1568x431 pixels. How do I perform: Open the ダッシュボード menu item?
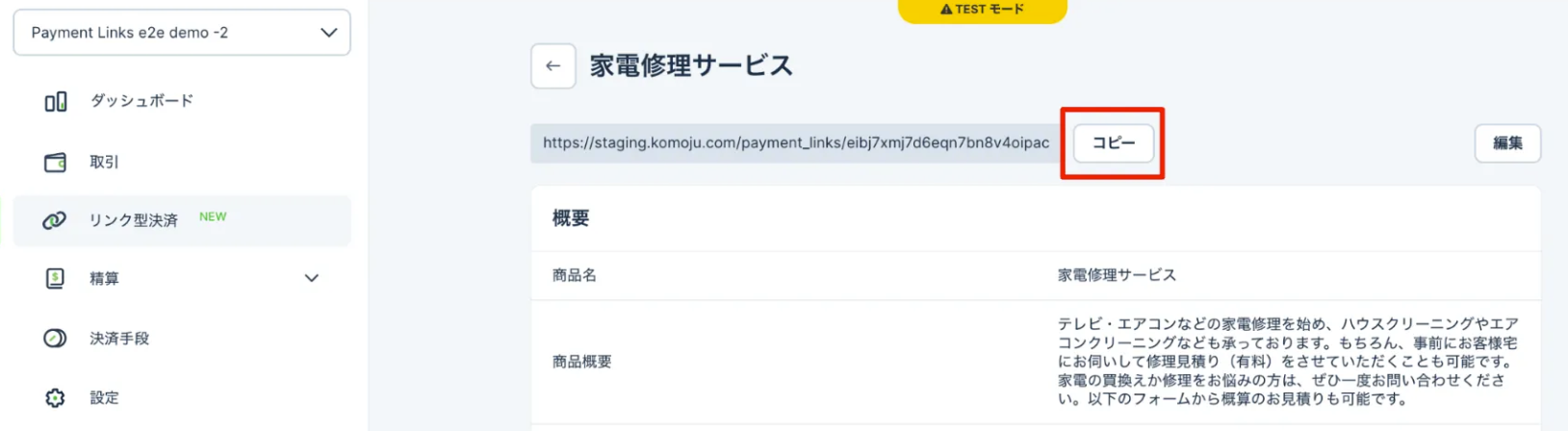pos(141,101)
